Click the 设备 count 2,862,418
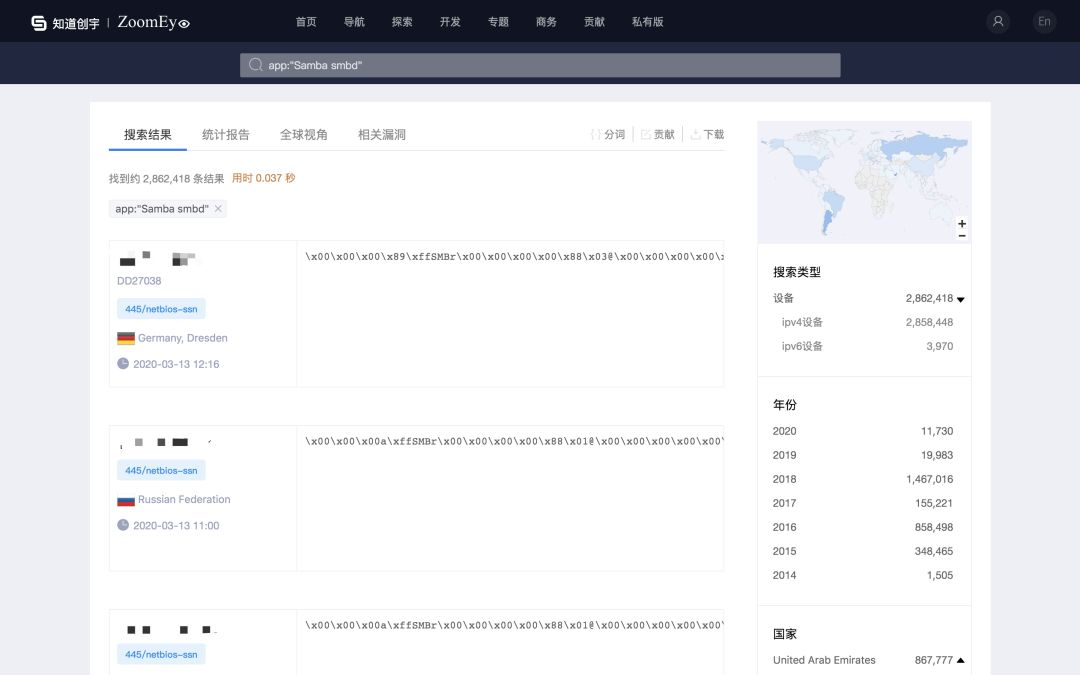The width and height of the screenshot is (1080, 675). pyautogui.click(x=929, y=298)
